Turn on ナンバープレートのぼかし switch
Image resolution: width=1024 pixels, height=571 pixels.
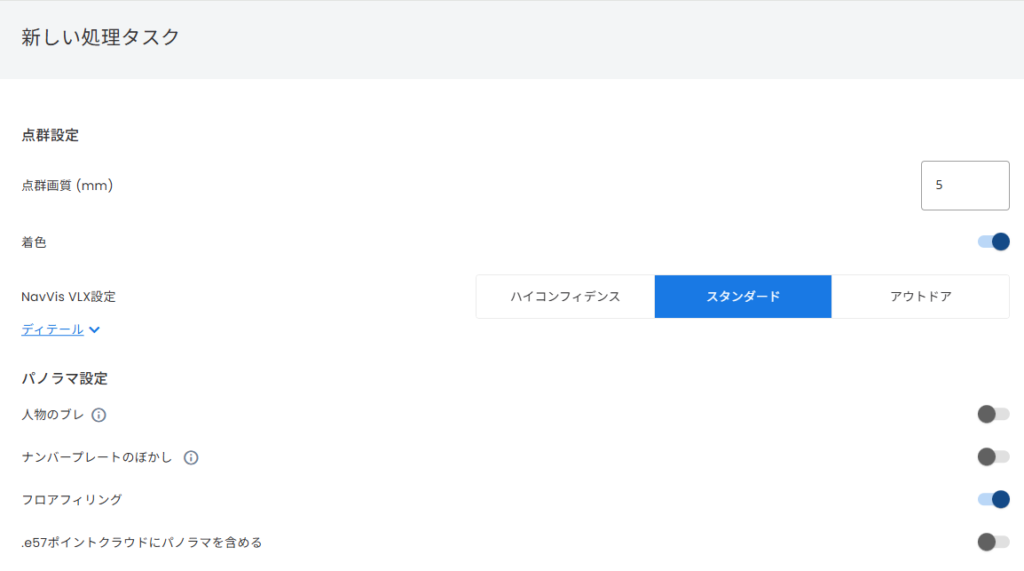[x=993, y=457]
